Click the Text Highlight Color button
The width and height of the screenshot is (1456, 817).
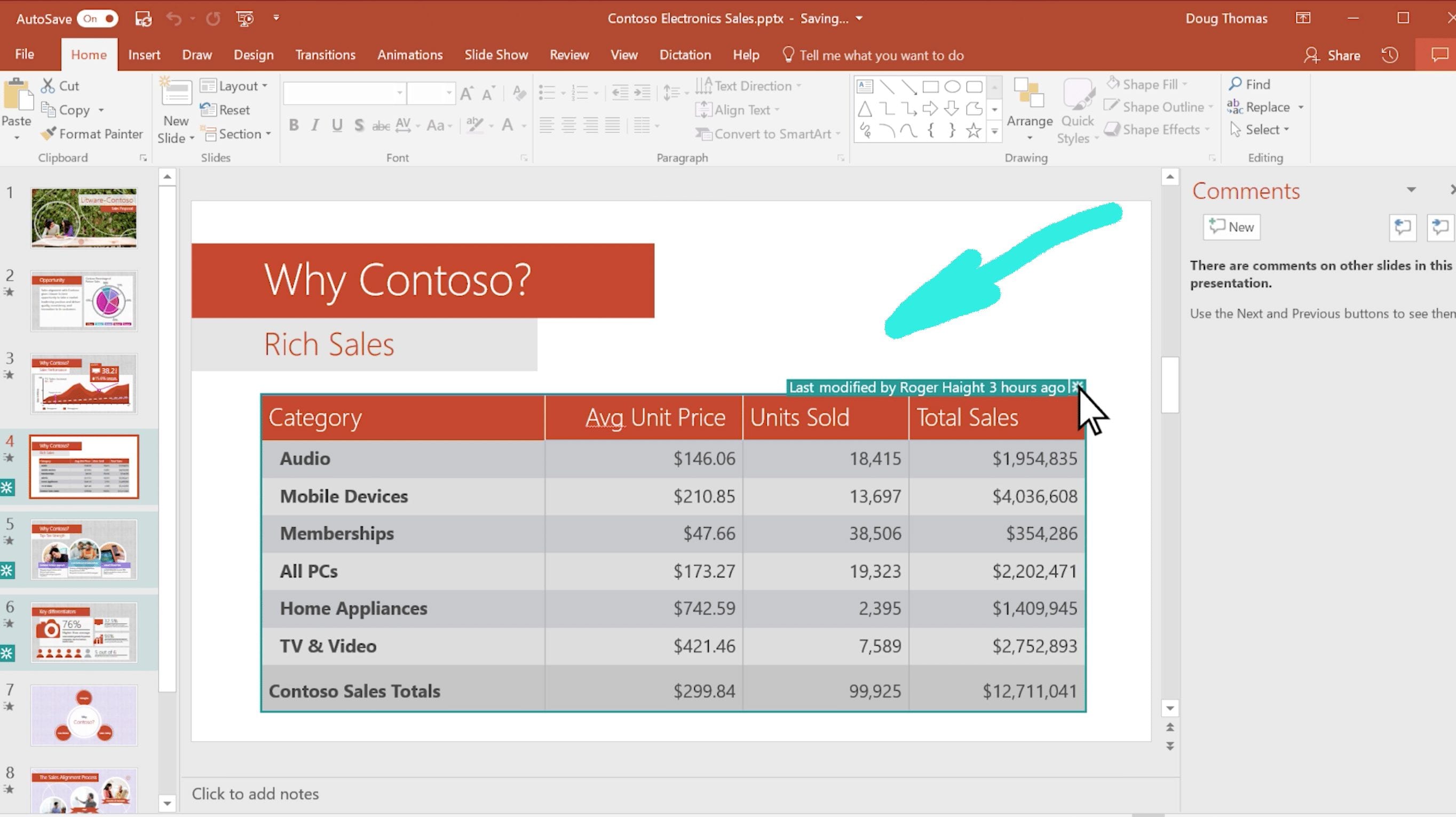475,125
